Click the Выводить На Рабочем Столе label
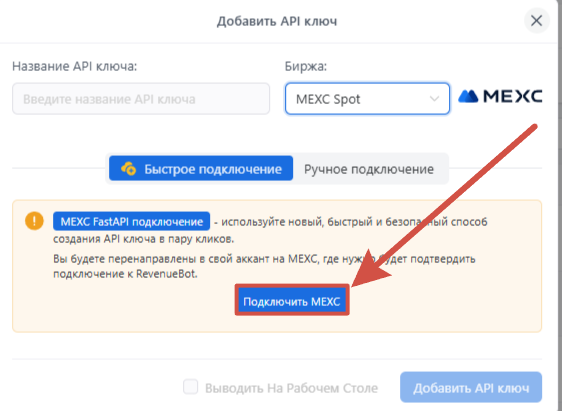562x411 pixels. 291,388
